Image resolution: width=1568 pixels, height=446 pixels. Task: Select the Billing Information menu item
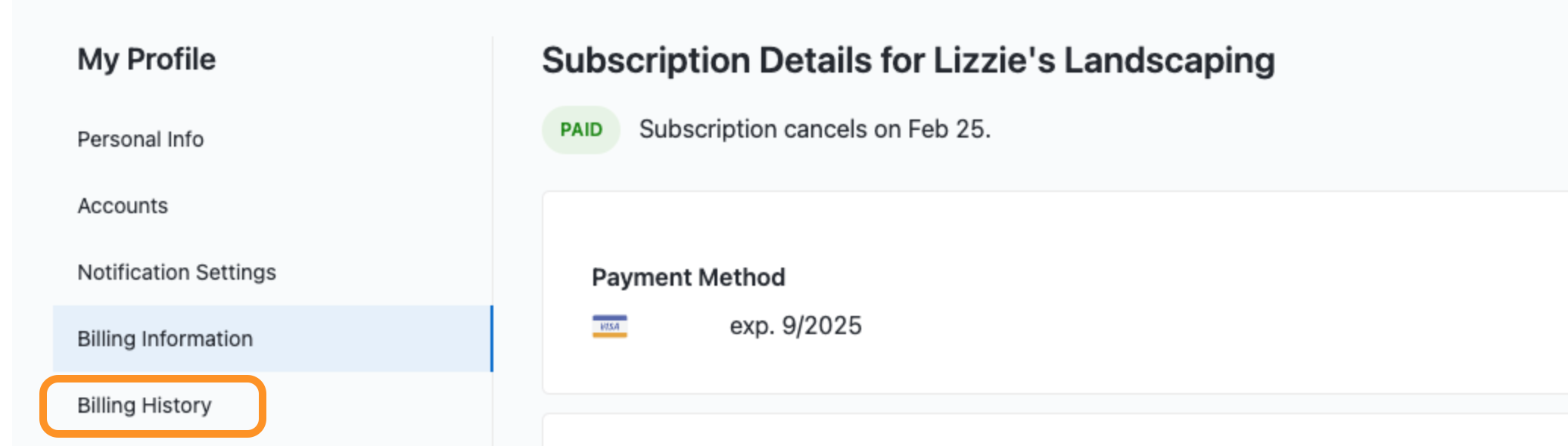click(x=165, y=339)
